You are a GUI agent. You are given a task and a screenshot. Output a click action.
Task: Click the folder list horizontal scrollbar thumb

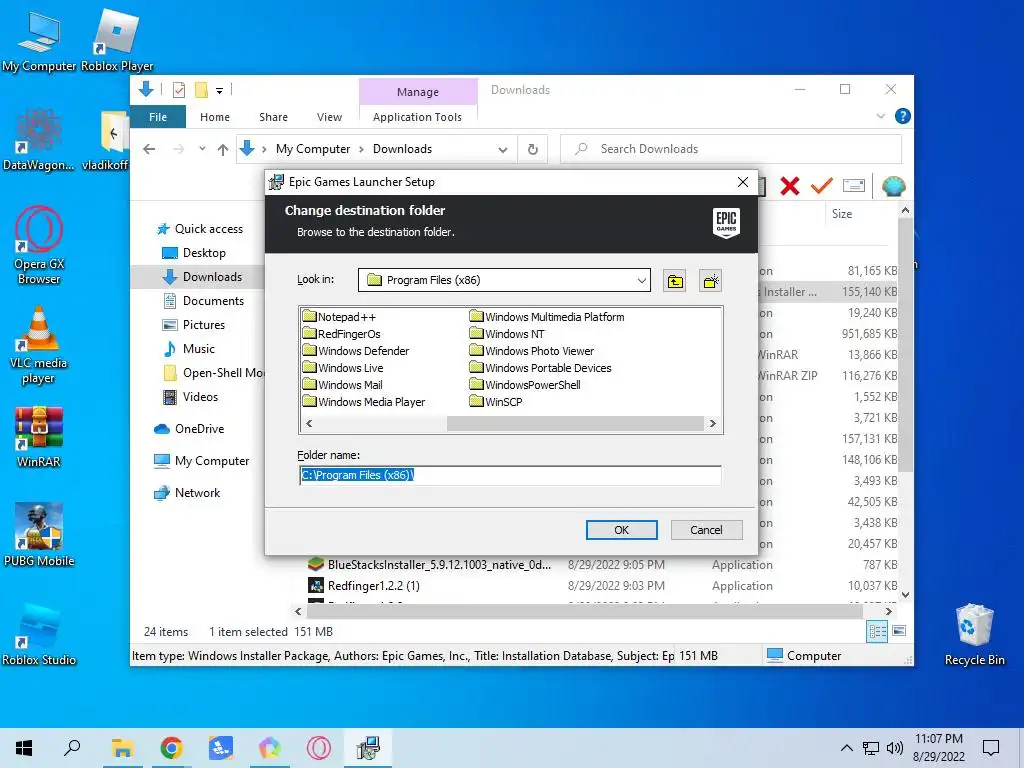pos(575,424)
